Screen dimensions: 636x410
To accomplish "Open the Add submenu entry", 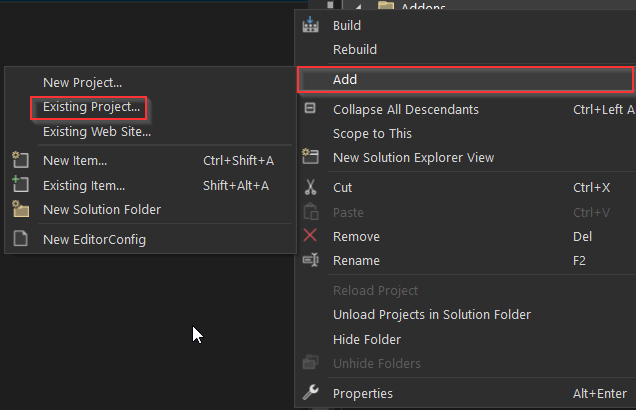I will coord(465,79).
